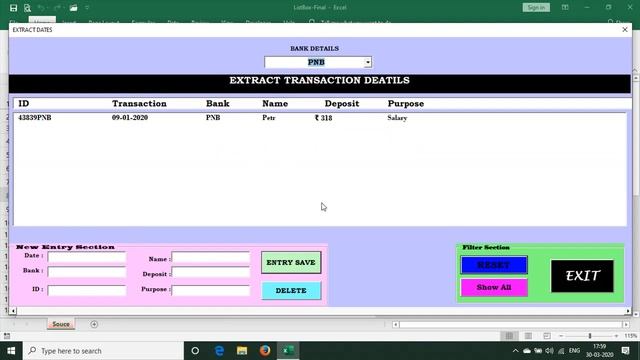Click the EXIT button
Screen dimensions: 640x360
coord(582,276)
